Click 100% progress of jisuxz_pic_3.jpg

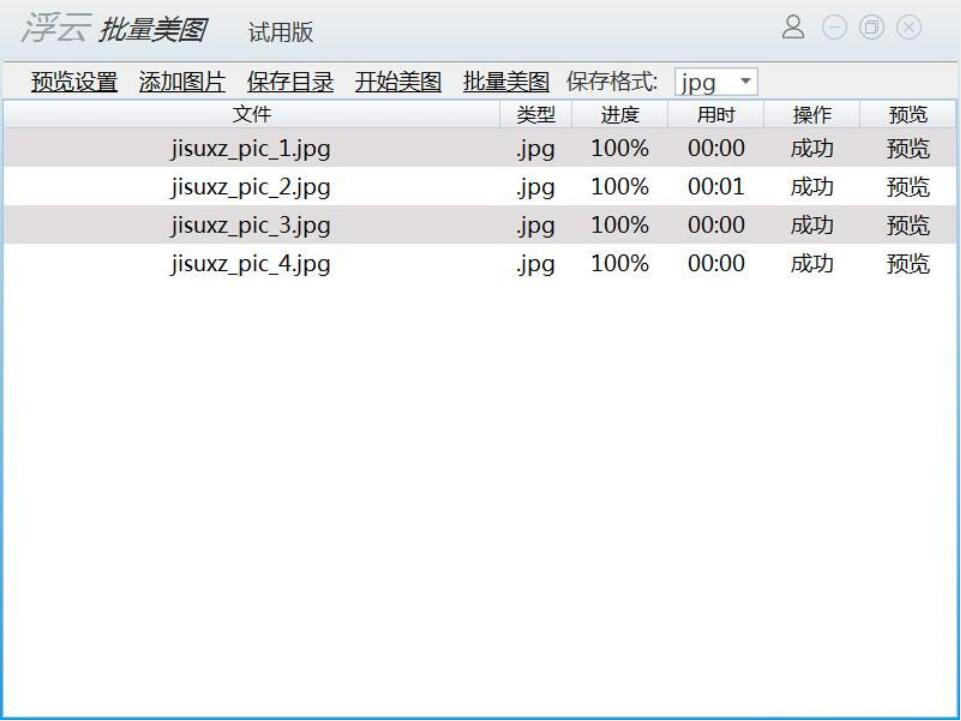click(620, 226)
